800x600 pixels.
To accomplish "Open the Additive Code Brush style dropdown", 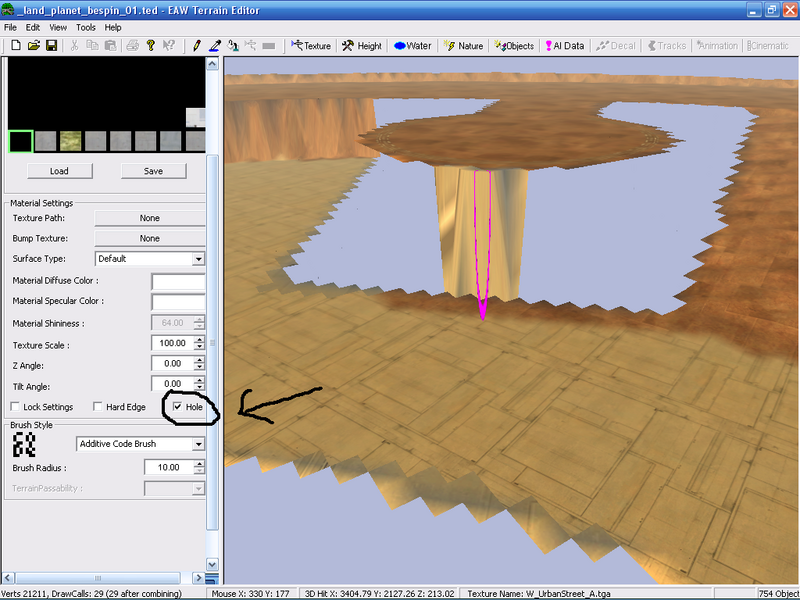I will coord(198,444).
